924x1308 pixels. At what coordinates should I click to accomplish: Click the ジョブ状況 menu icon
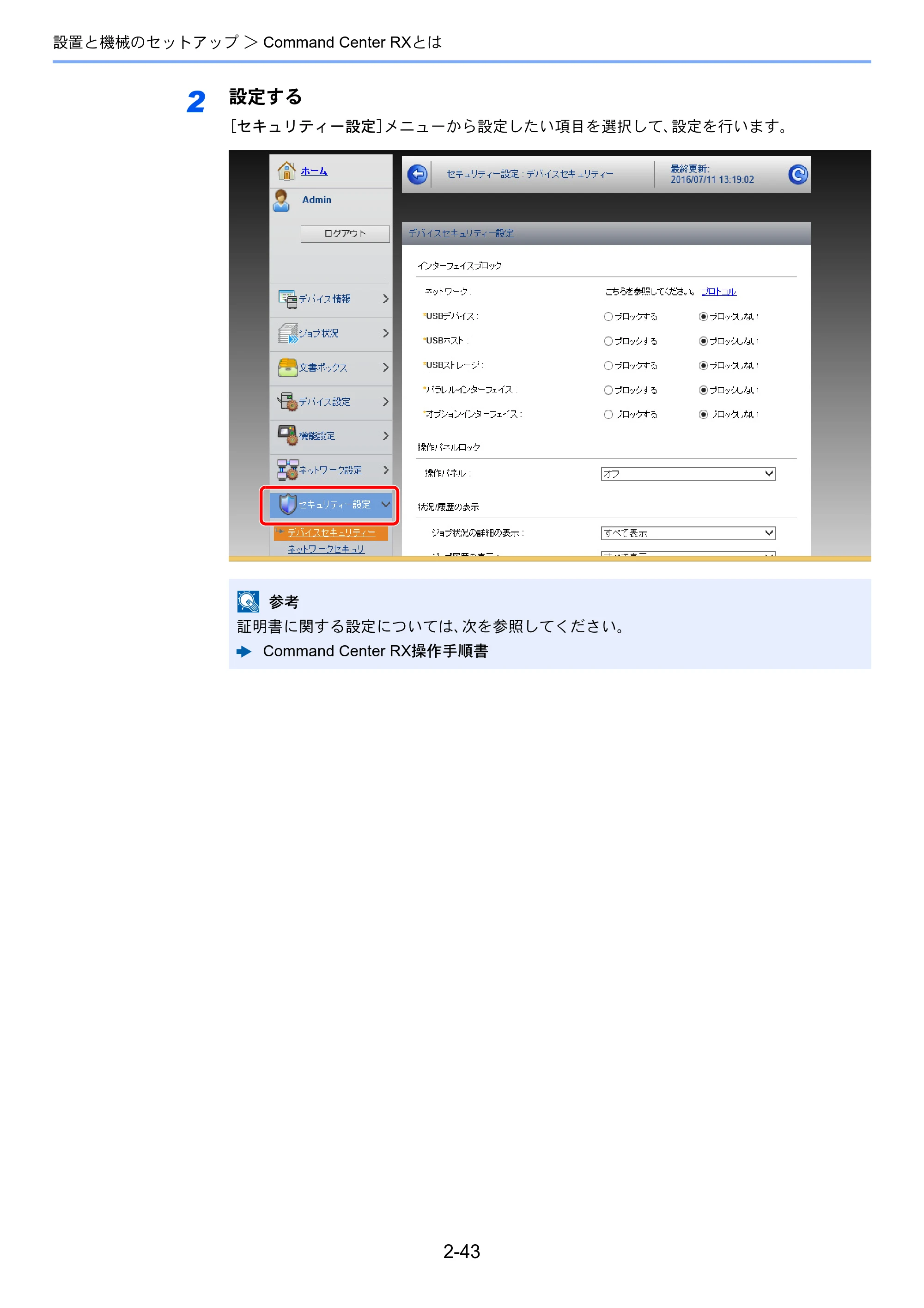287,333
